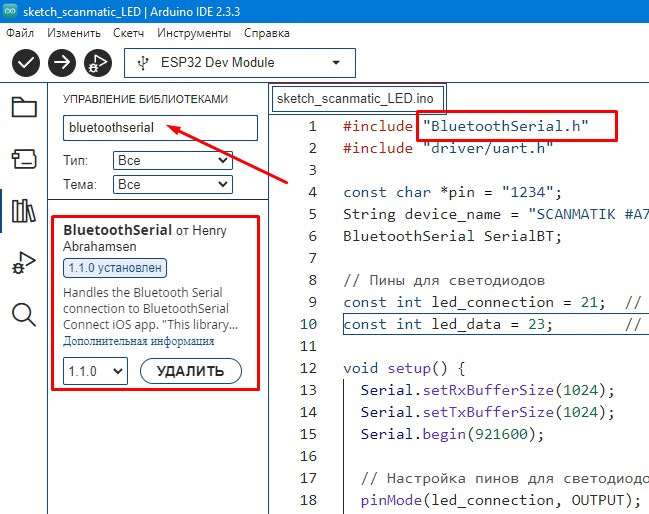Click the comment Пины для светодиодов
This screenshot has height=514, width=649.
pos(444,280)
